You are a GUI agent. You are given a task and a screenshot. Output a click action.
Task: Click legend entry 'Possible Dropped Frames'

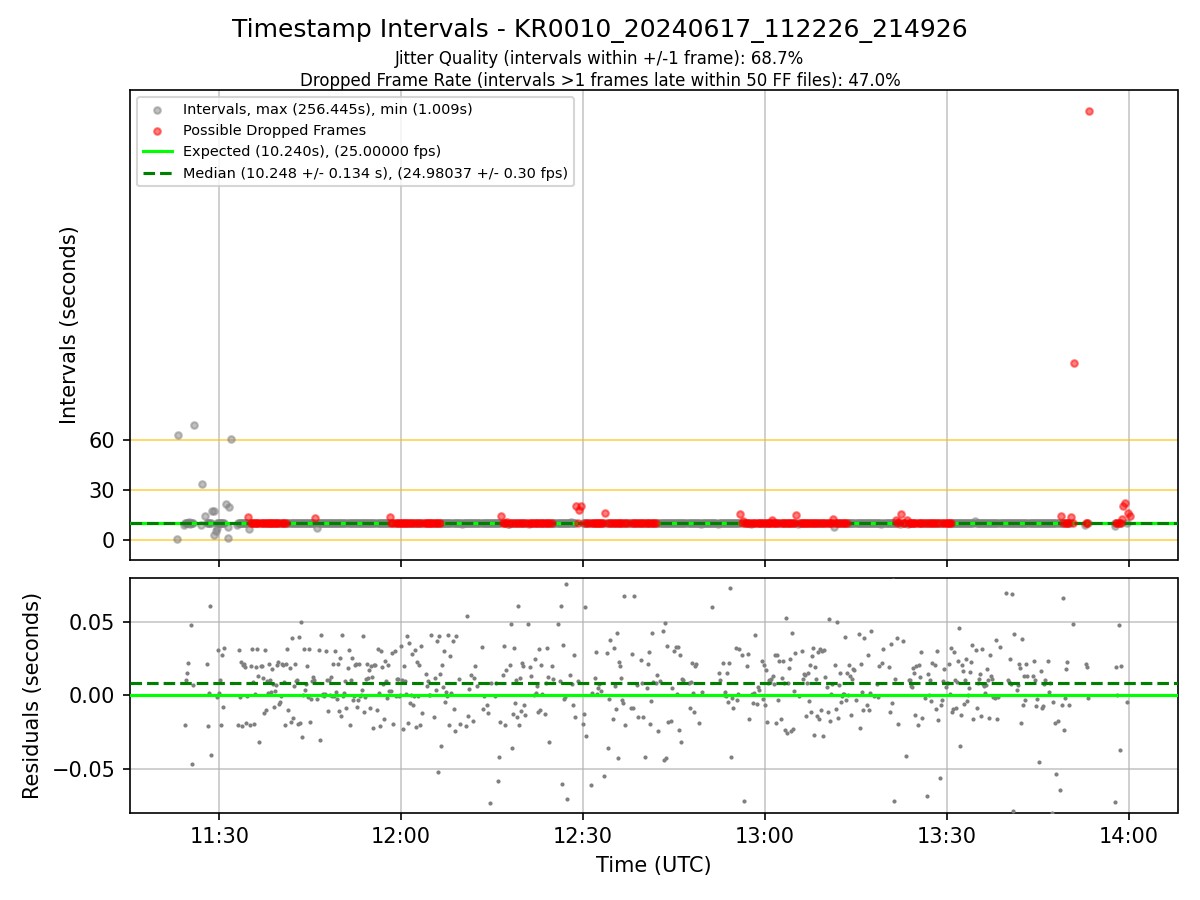(x=274, y=130)
